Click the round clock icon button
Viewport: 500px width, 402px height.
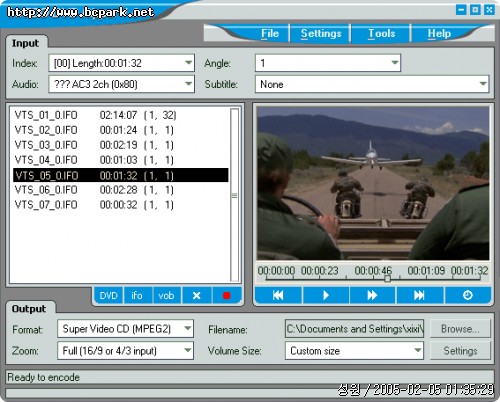click(468, 295)
